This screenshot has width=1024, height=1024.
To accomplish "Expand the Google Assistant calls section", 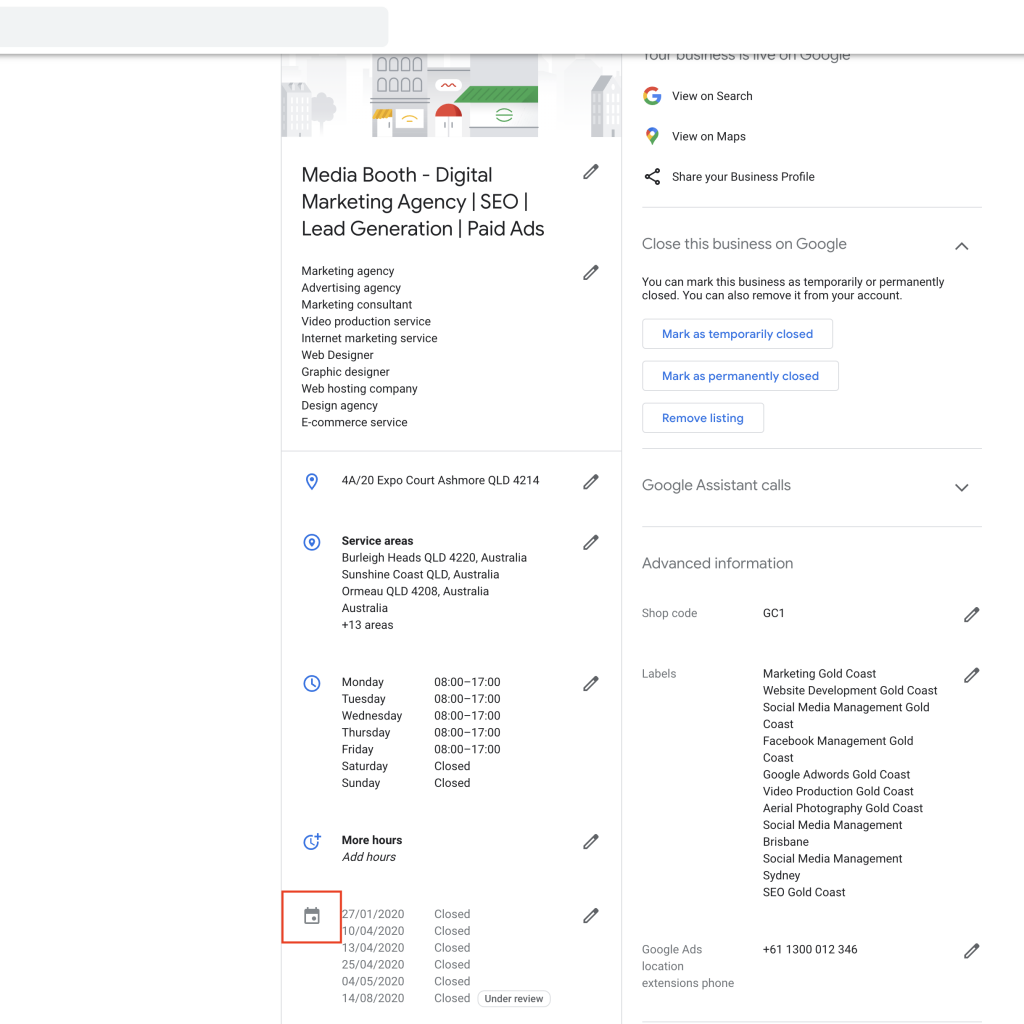I will 961,488.
